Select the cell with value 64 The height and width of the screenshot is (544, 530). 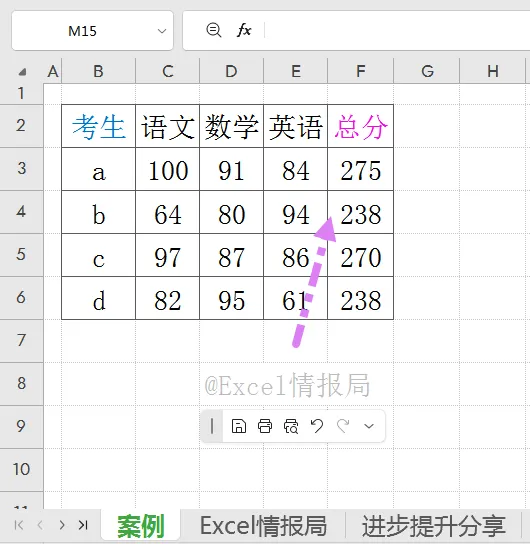(168, 212)
